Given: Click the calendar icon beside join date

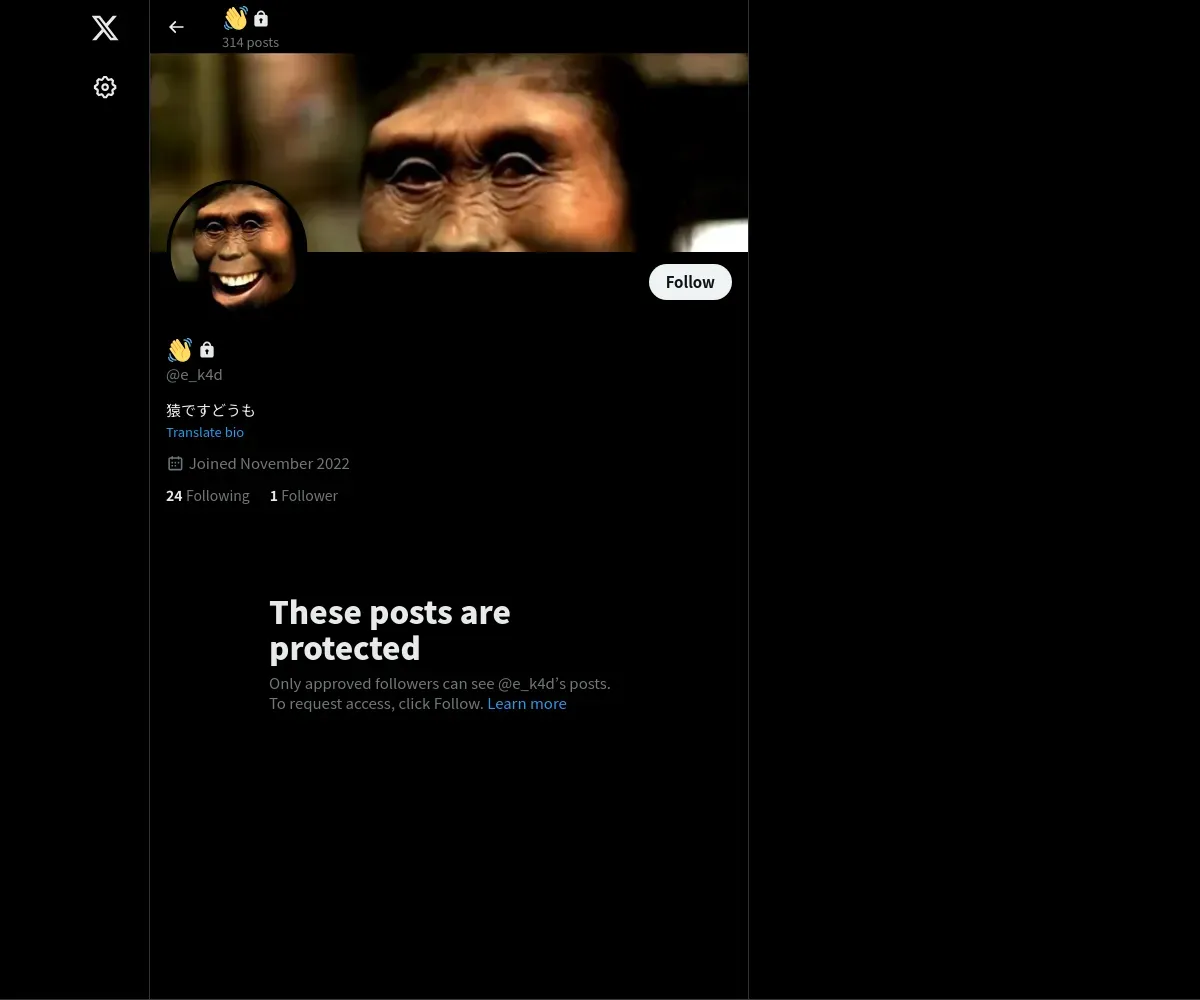Looking at the screenshot, I should [x=175, y=463].
